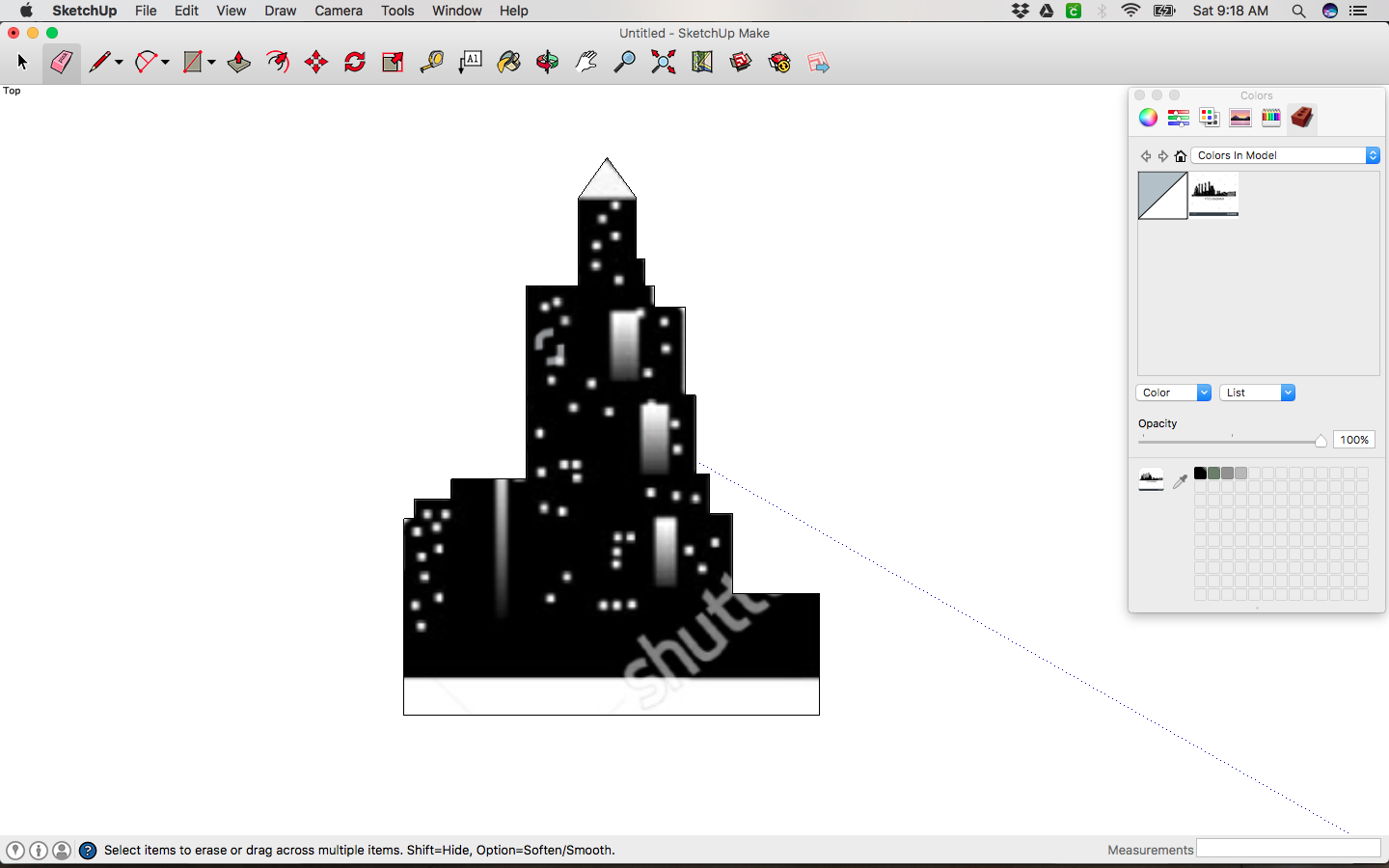The width and height of the screenshot is (1389, 868).
Task: Open the Camera menu
Action: pyautogui.click(x=339, y=11)
